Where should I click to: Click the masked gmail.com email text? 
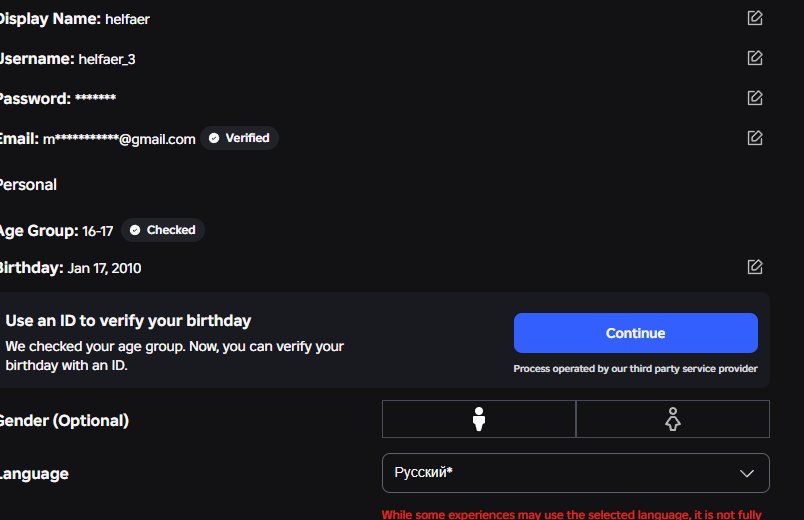point(119,139)
